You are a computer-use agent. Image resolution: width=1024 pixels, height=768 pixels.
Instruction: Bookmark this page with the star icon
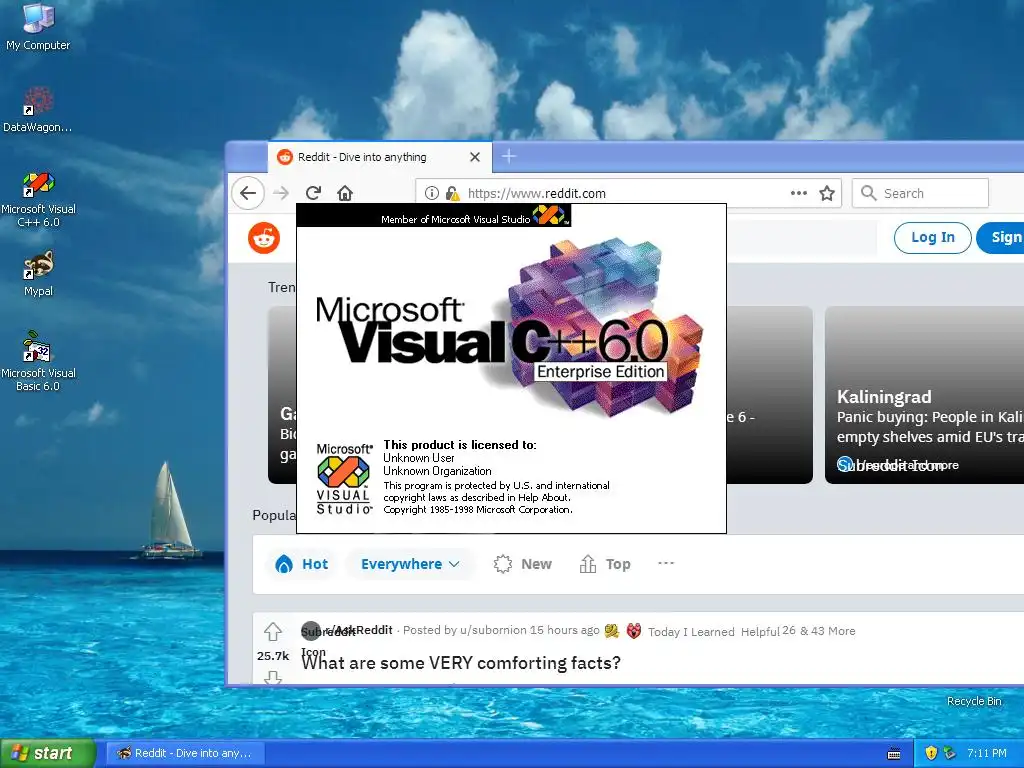click(x=827, y=193)
